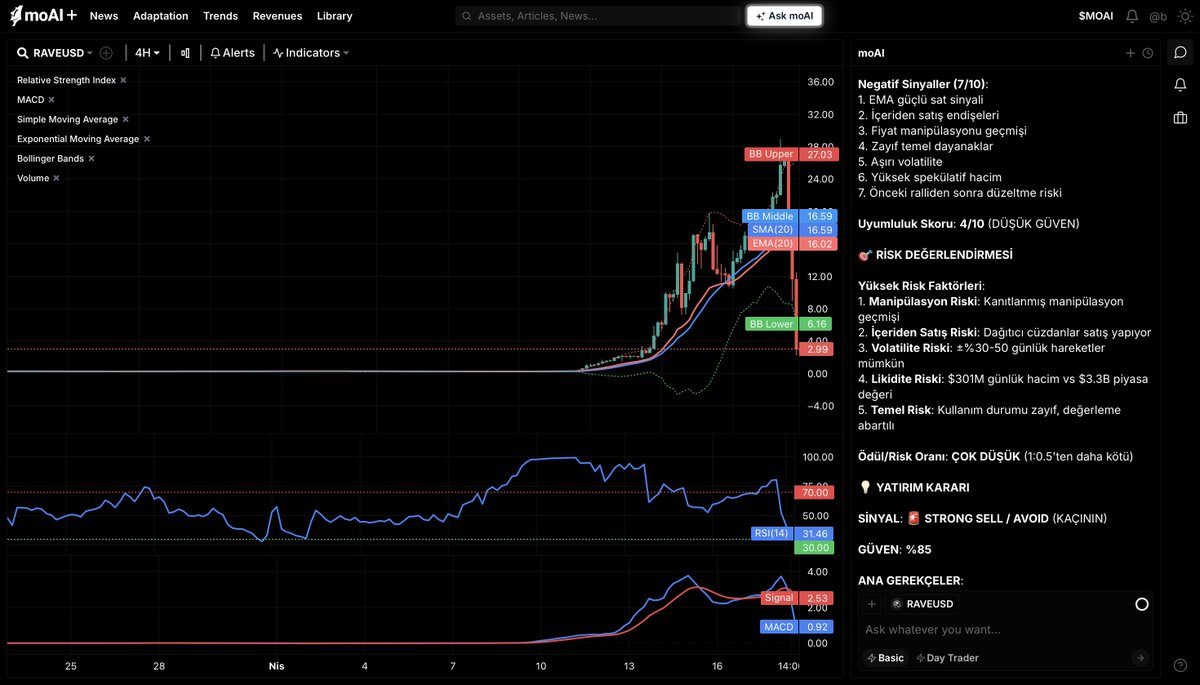
Task: Open the Library section
Action: pos(334,16)
